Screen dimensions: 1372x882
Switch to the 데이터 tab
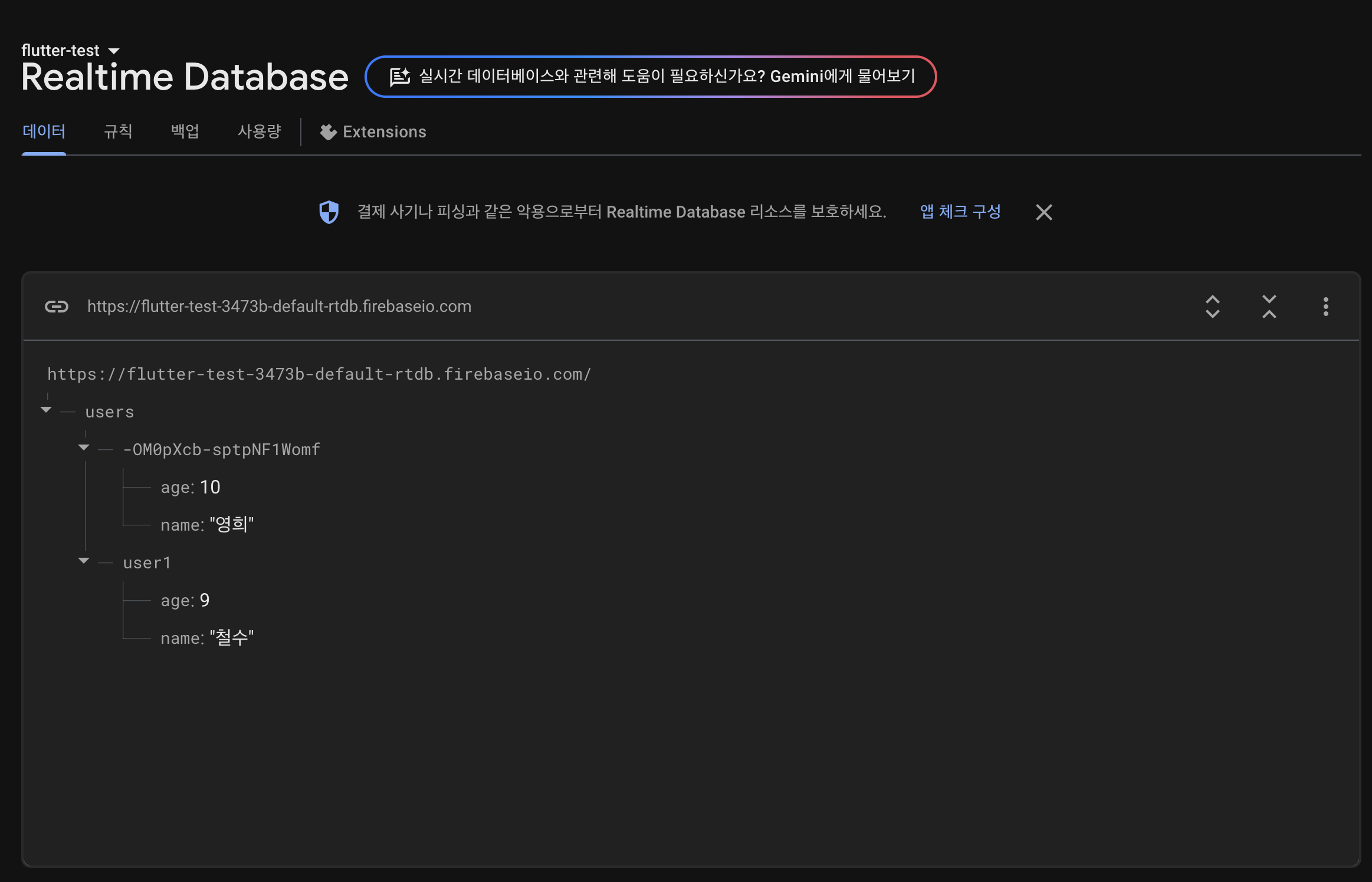44,131
